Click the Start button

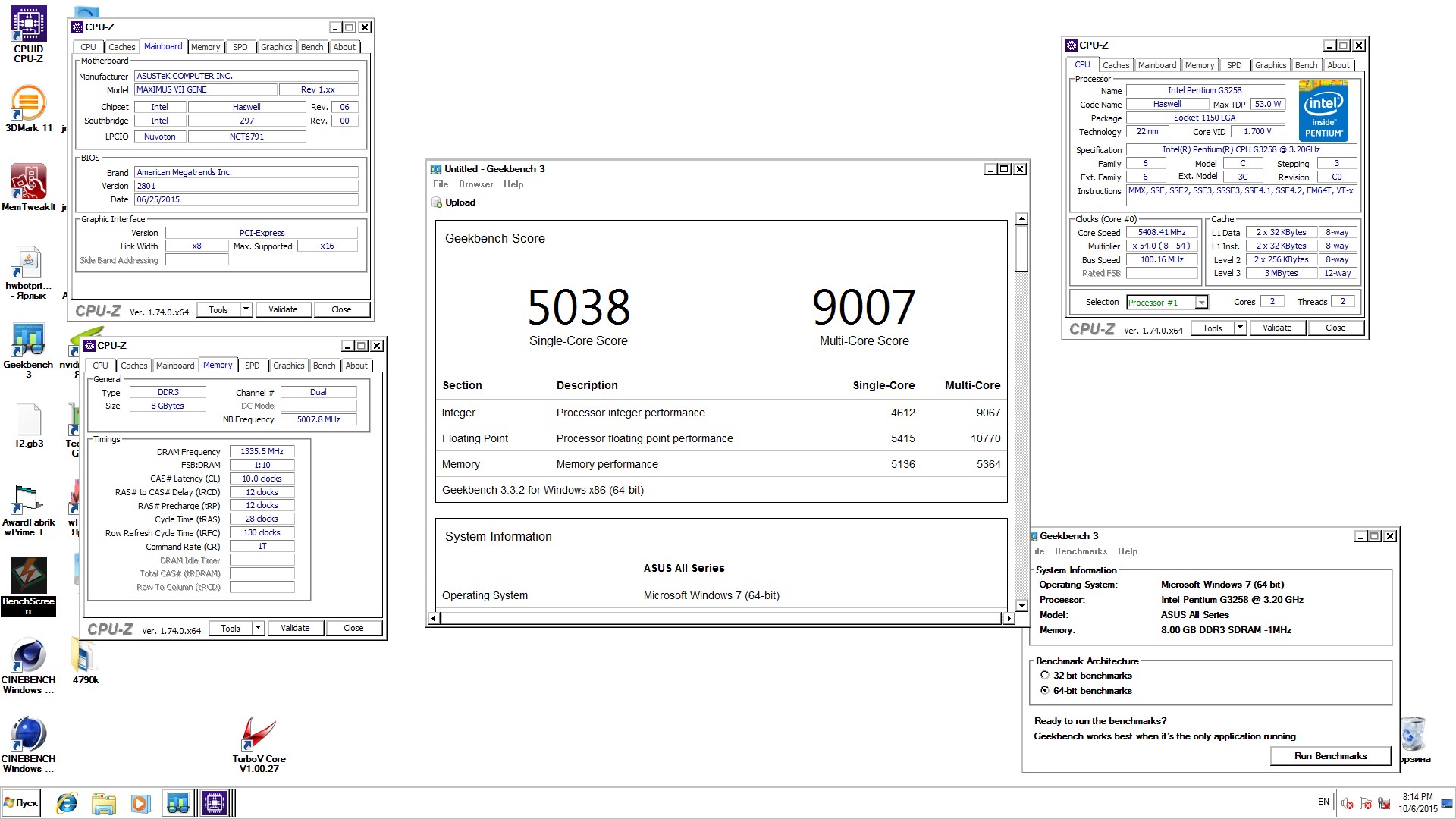click(21, 803)
